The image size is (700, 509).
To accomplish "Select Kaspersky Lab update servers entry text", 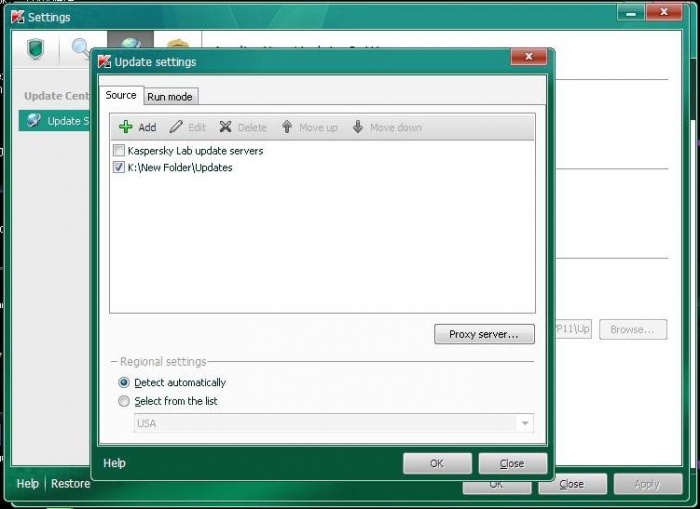I will (x=195, y=150).
